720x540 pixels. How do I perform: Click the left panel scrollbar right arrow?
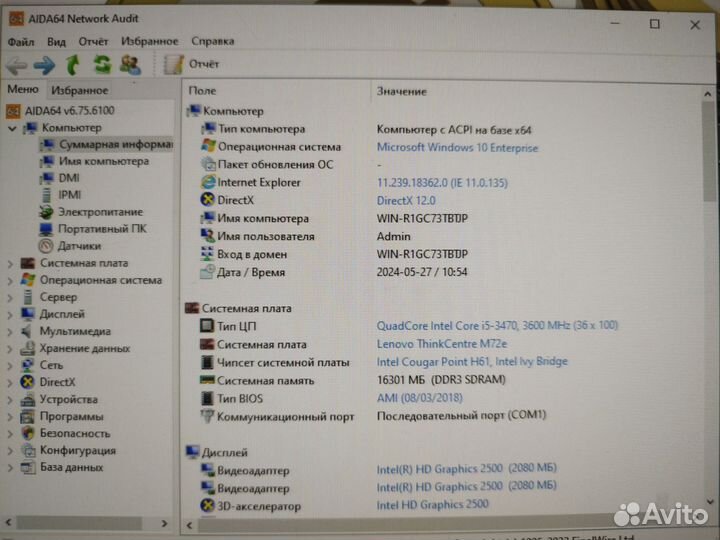click(164, 523)
